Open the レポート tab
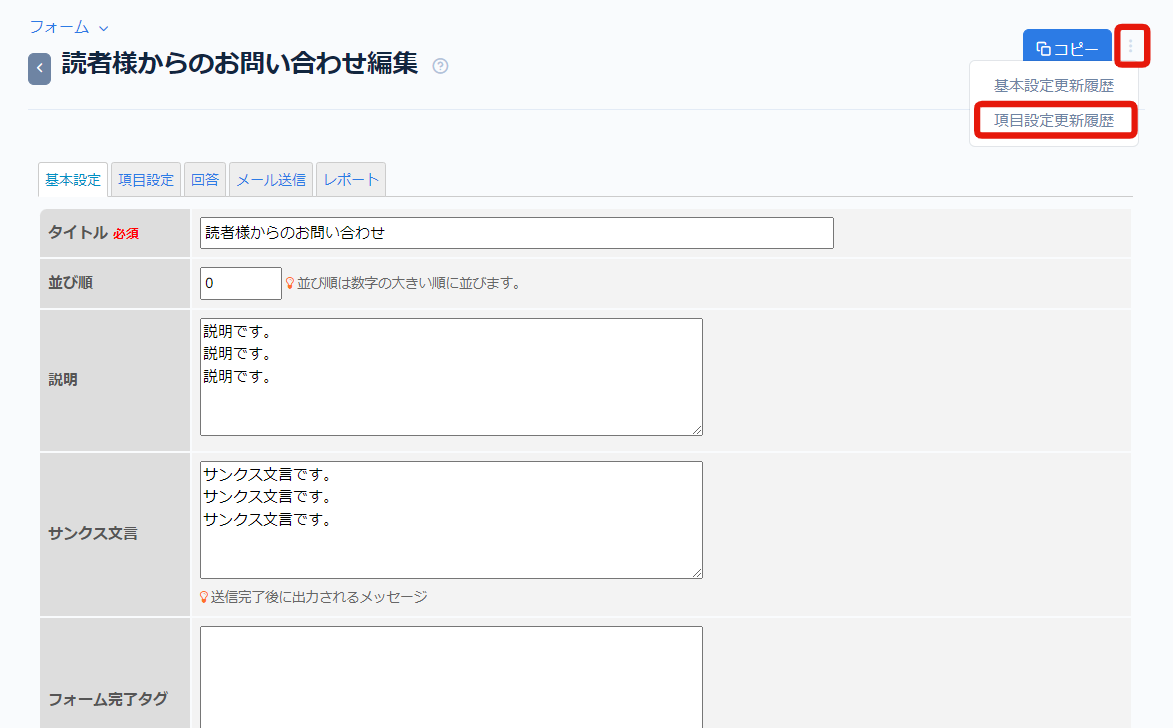This screenshot has width=1173, height=728. [351, 180]
